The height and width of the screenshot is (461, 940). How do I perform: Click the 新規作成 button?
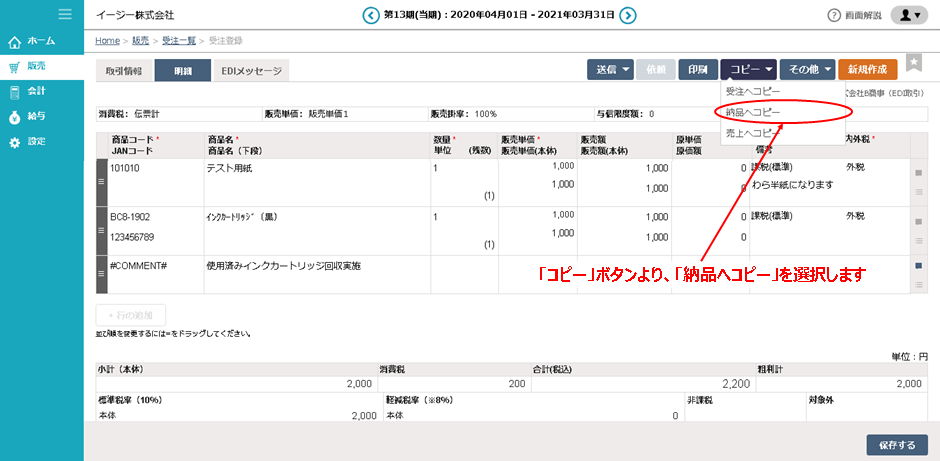point(867,70)
